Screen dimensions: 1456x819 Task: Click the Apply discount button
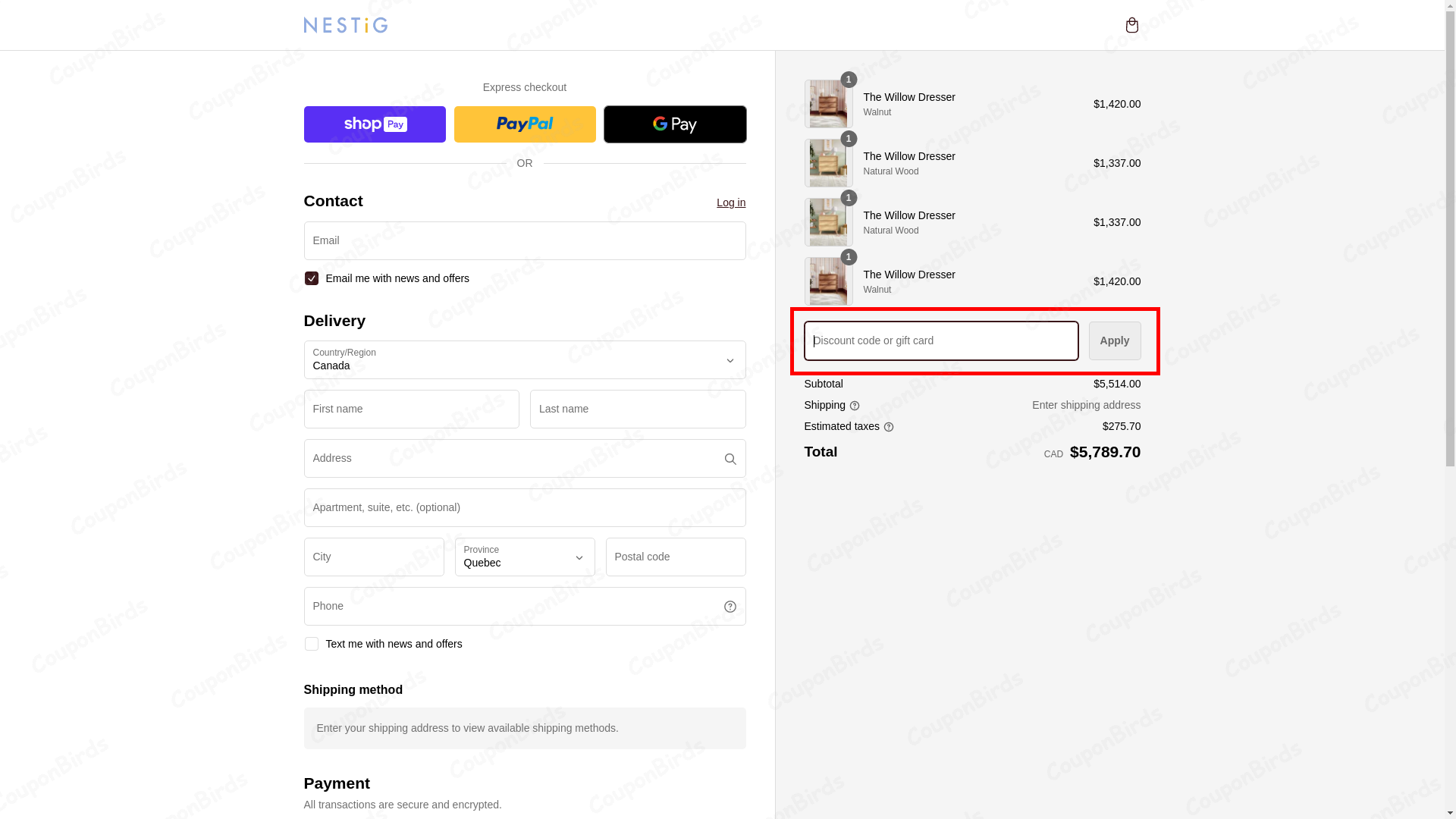(1114, 340)
